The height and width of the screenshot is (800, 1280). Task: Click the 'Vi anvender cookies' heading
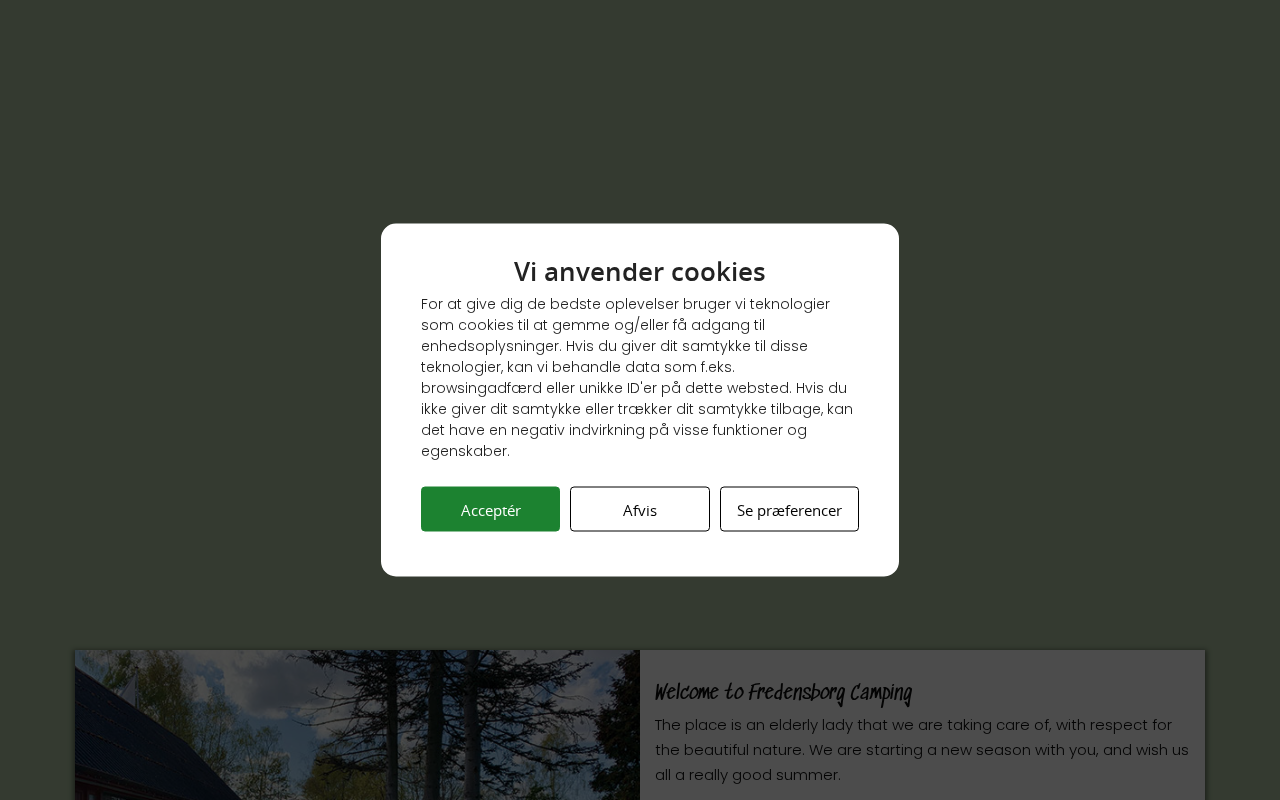pos(640,272)
